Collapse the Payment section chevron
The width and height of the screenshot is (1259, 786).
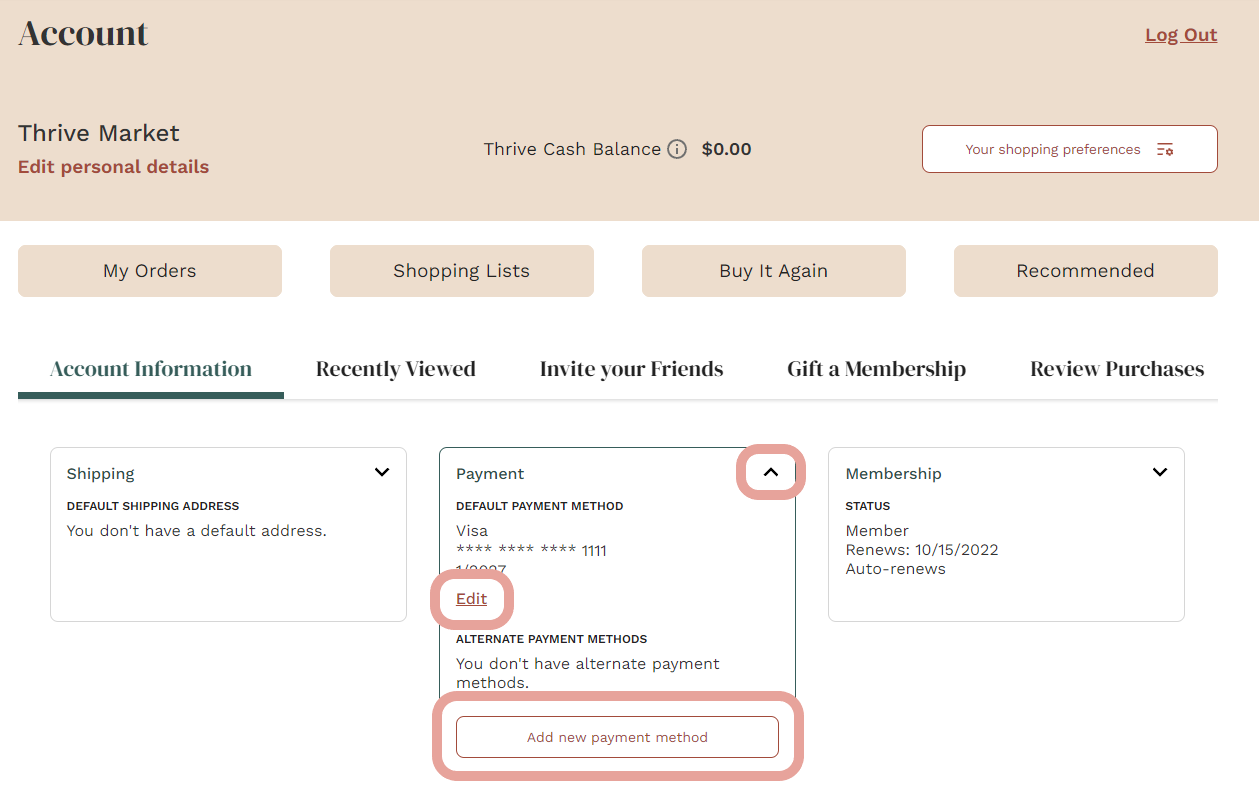[x=770, y=471]
